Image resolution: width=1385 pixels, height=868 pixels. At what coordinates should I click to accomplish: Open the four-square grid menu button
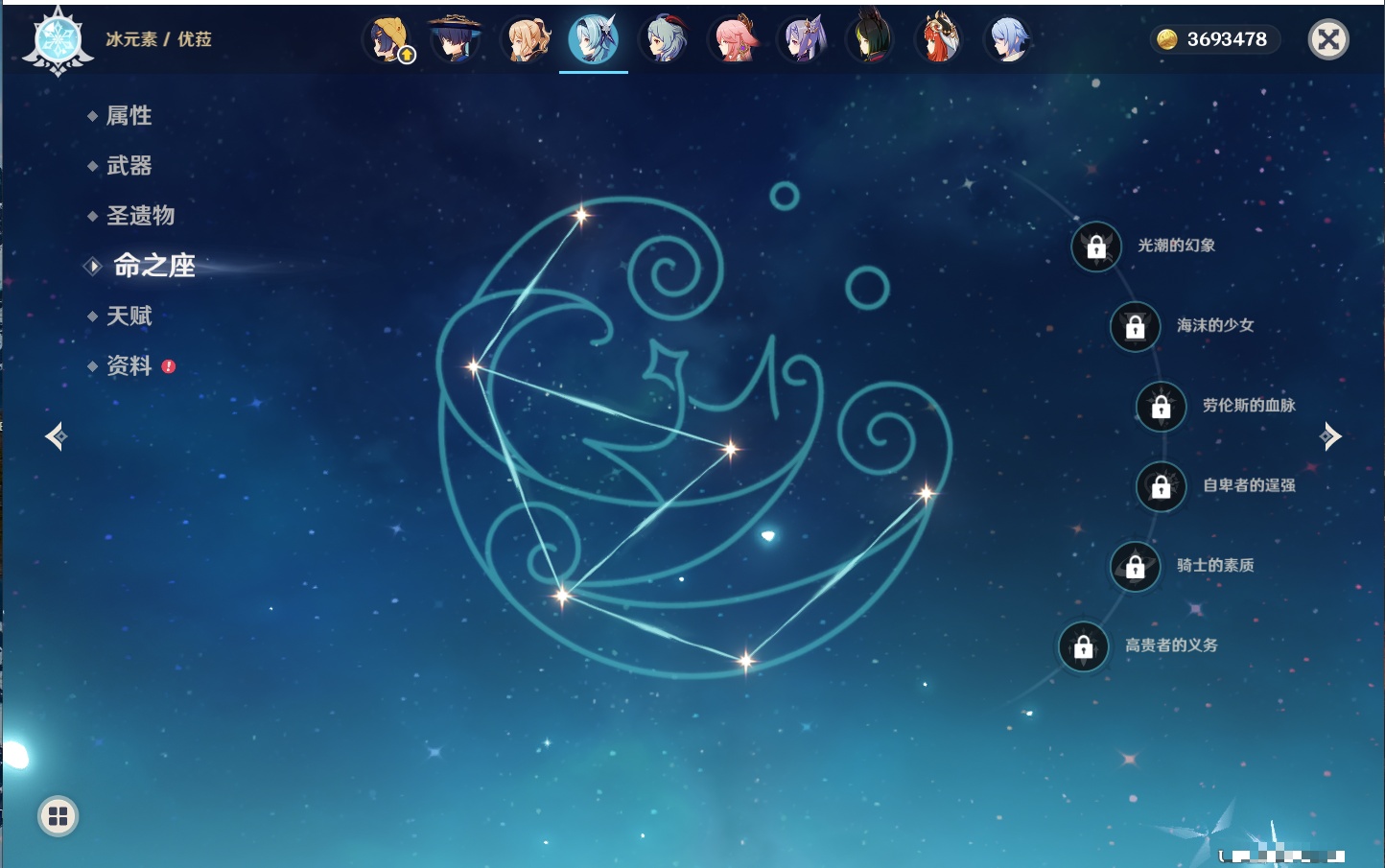[x=58, y=816]
